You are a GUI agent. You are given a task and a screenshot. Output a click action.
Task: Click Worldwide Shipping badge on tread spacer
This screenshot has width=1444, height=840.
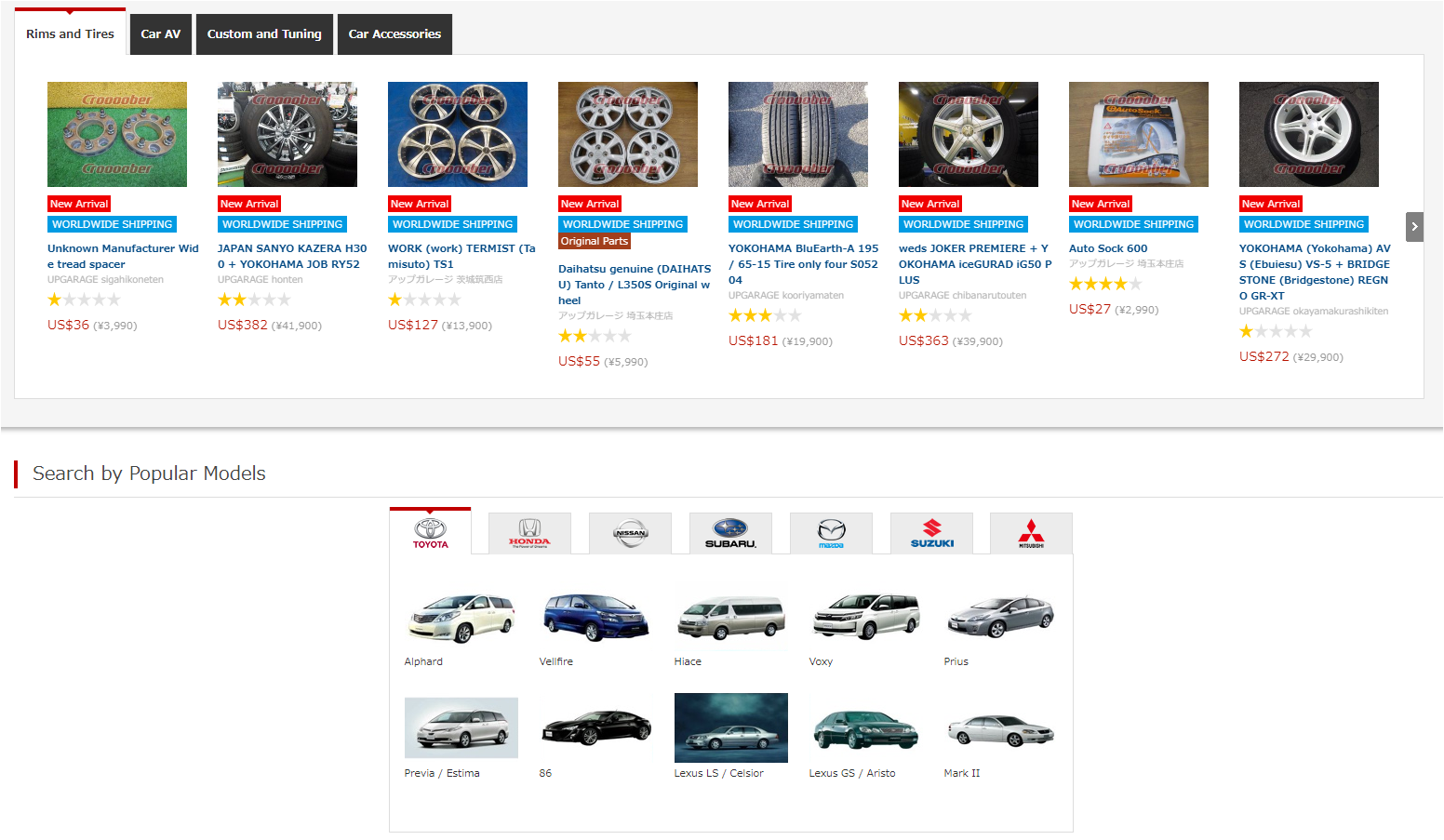pyautogui.click(x=113, y=224)
